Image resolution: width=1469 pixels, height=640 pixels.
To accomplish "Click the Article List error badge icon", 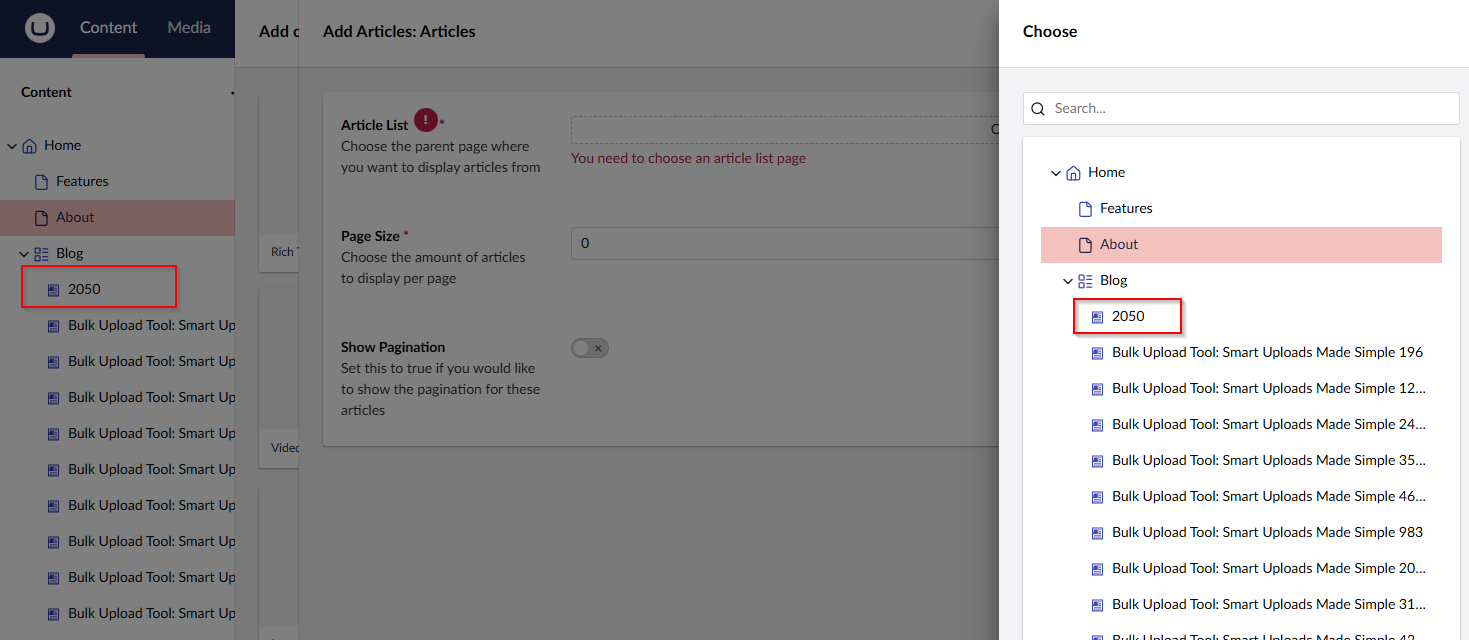I will coord(426,120).
